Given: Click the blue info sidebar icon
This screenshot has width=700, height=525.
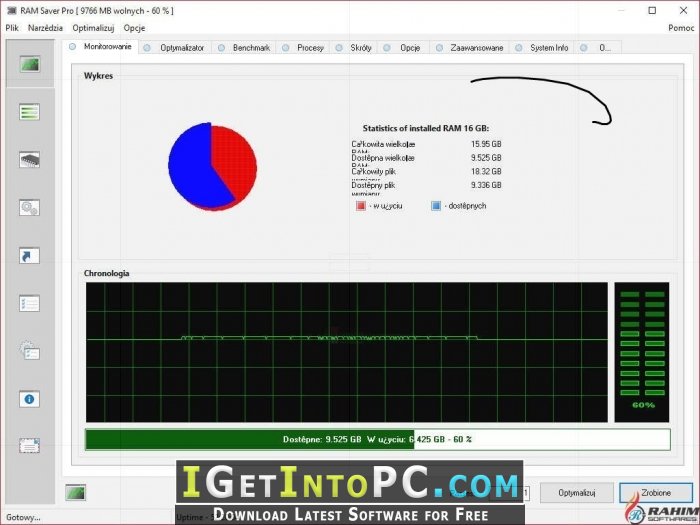Looking at the screenshot, I should pyautogui.click(x=30, y=399).
